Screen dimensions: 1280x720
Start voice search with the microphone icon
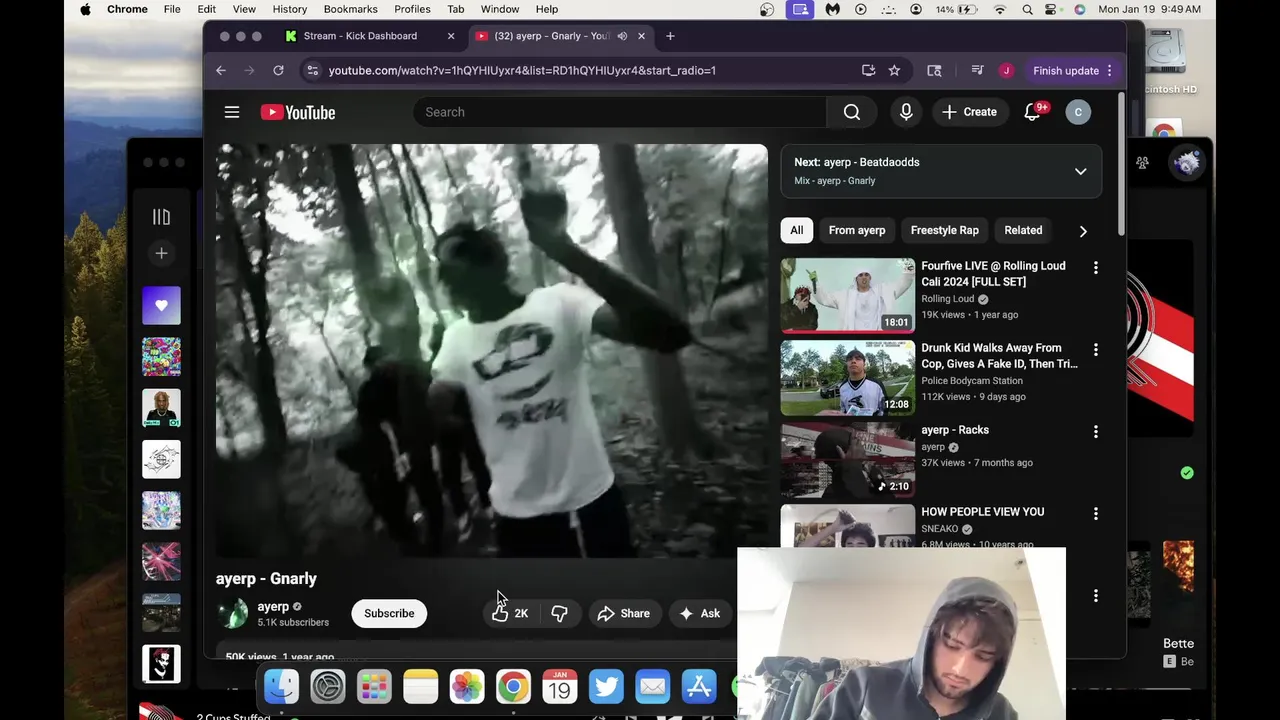pyautogui.click(x=906, y=112)
